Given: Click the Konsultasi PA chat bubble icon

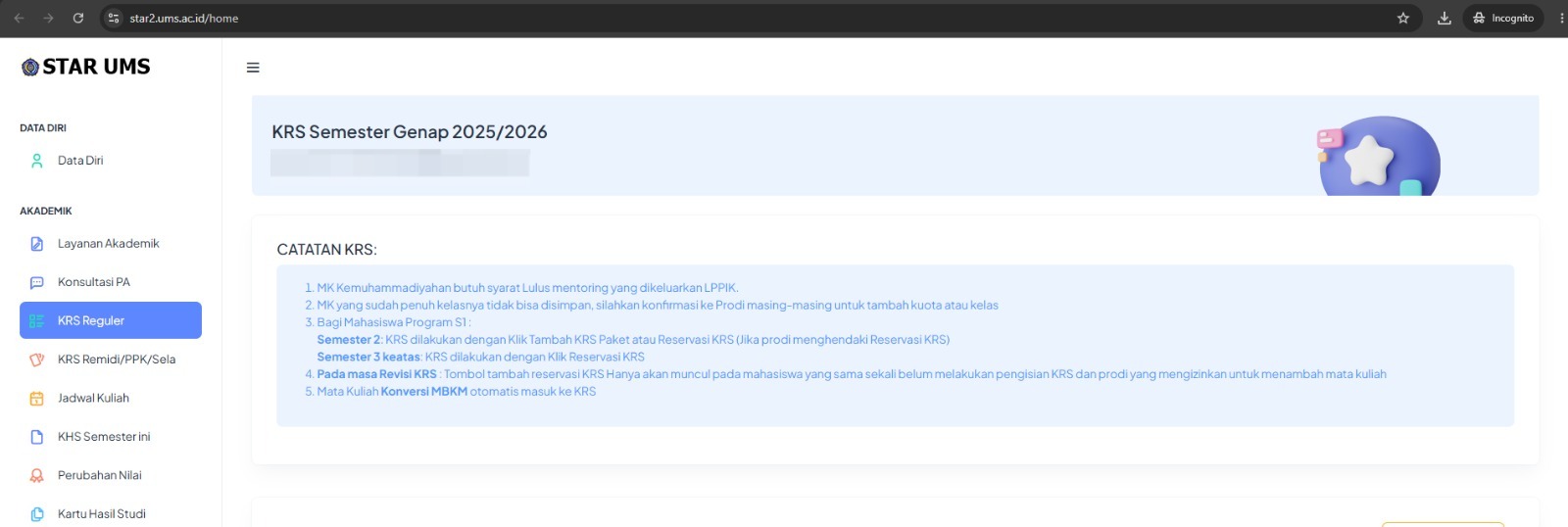Looking at the screenshot, I should pyautogui.click(x=37, y=282).
